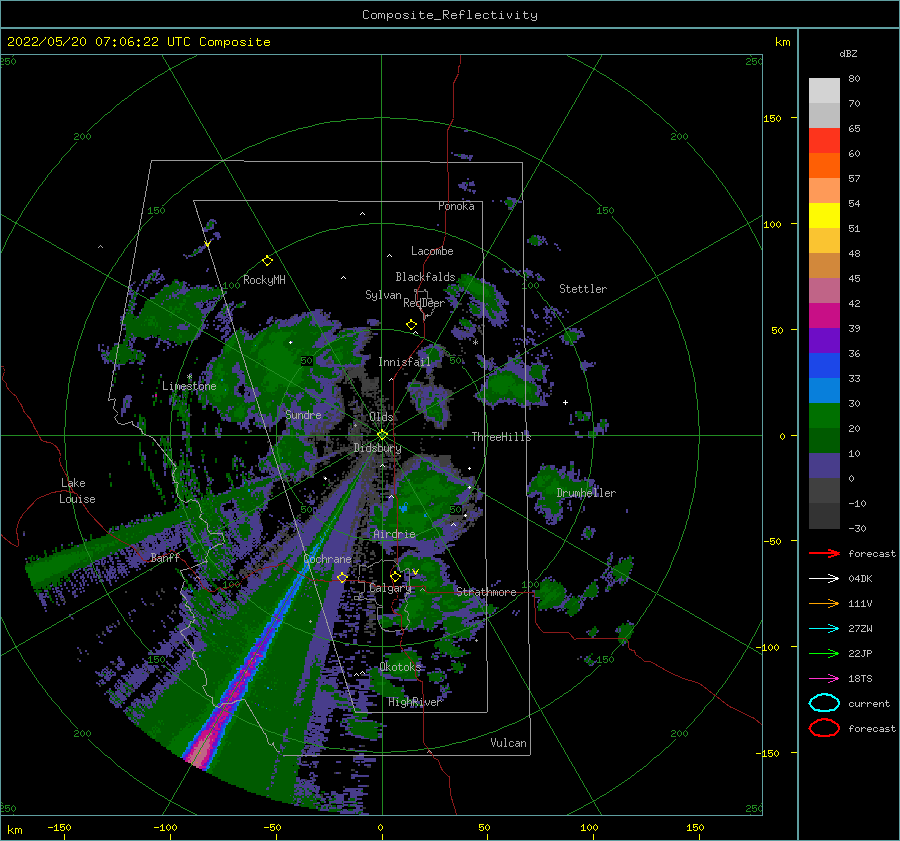Select the magenta 42 dBZ legend swatch
900x841 pixels.
pyautogui.click(x=824, y=315)
